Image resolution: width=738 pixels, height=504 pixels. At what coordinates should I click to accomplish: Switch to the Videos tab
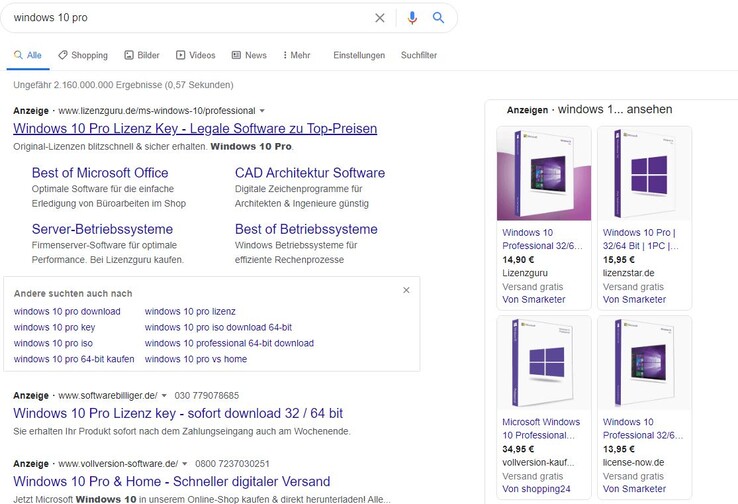coord(195,55)
